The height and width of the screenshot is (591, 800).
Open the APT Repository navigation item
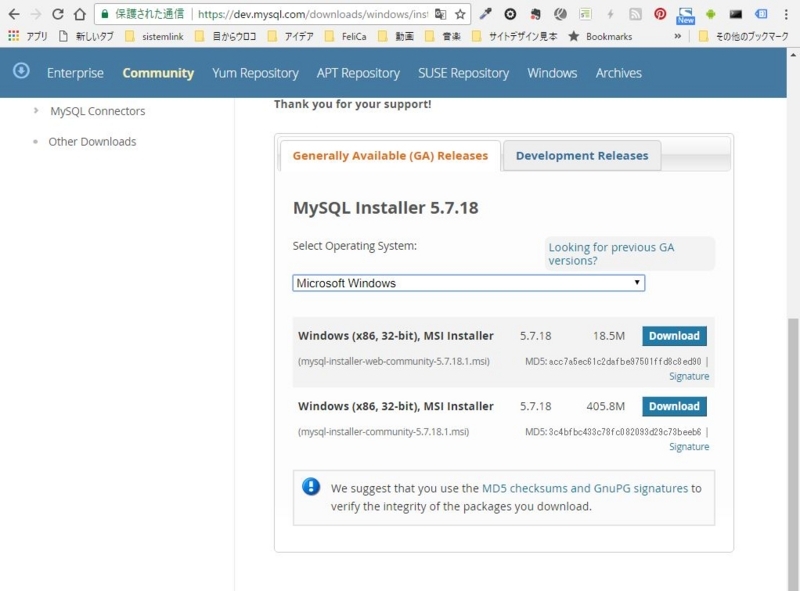(358, 73)
